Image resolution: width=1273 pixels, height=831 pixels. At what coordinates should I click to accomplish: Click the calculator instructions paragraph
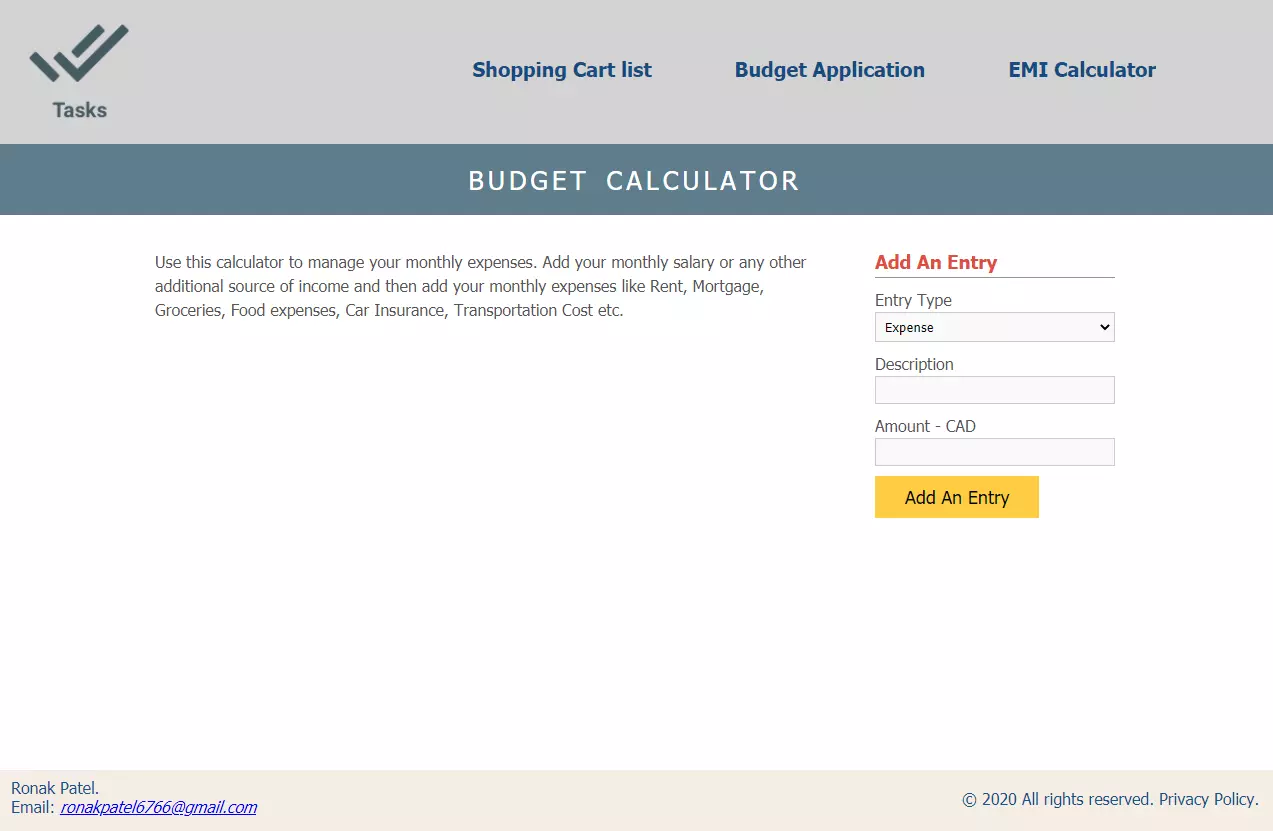(481, 286)
